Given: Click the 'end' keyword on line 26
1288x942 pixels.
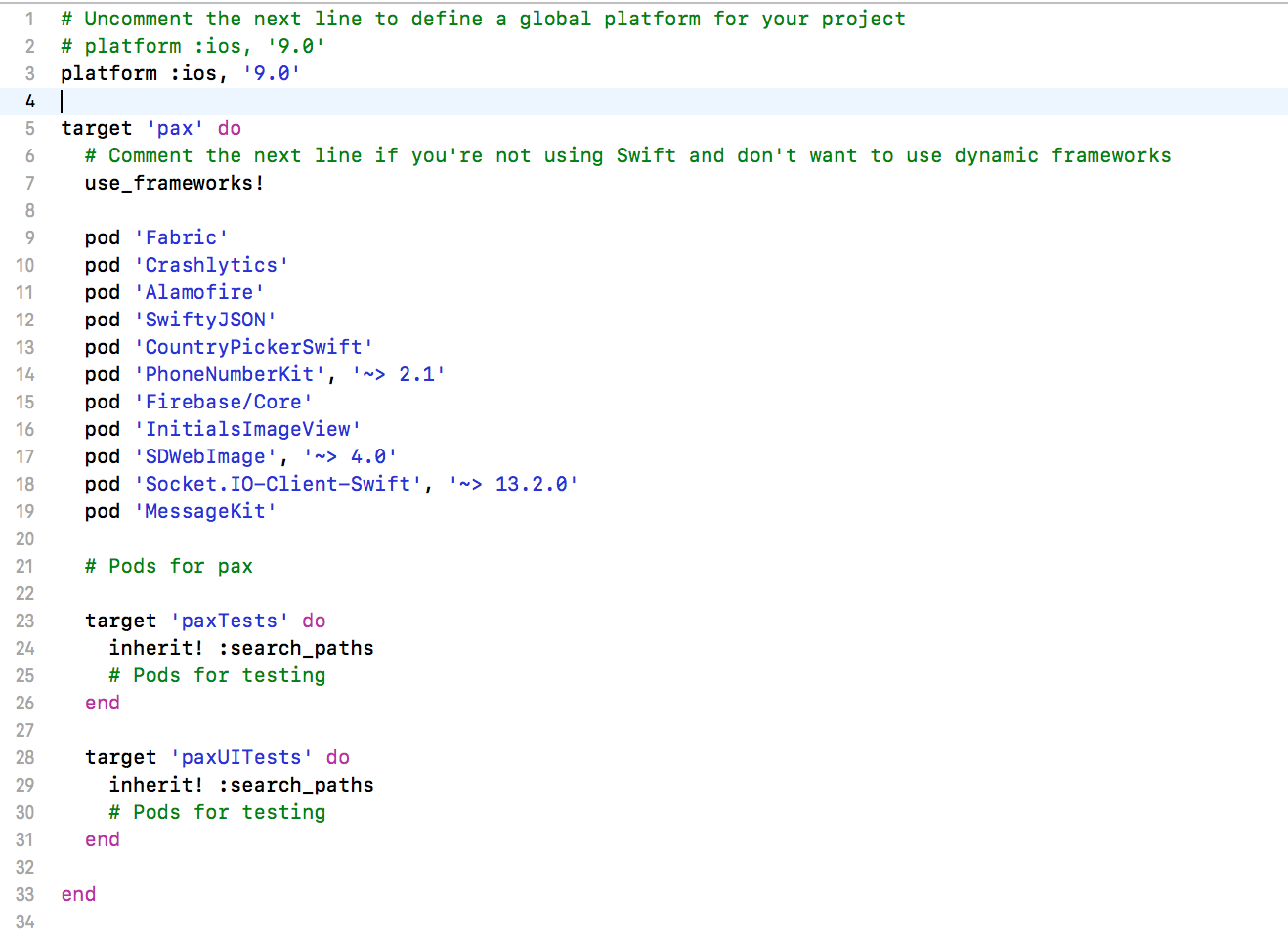Looking at the screenshot, I should pos(103,703).
